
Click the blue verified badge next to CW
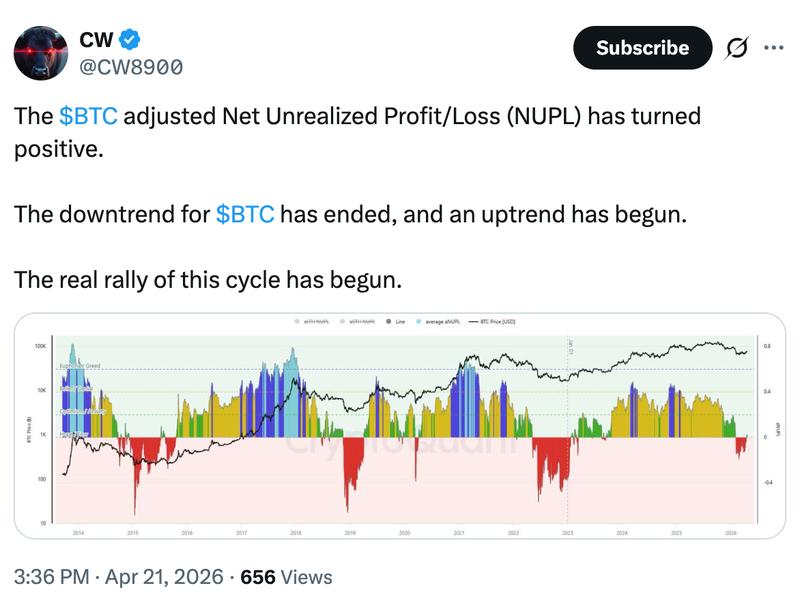click(129, 39)
